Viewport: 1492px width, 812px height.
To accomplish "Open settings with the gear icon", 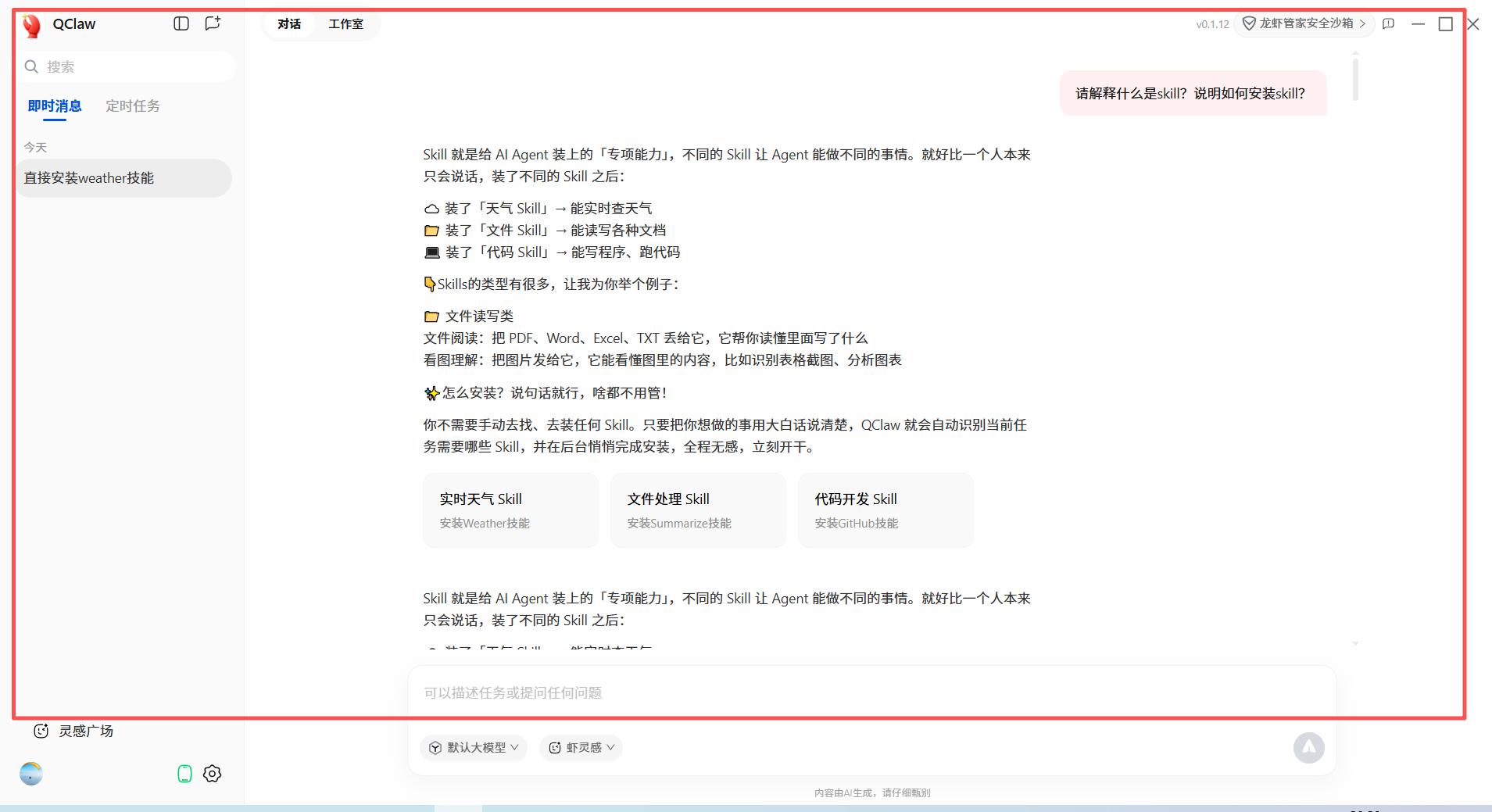I will tap(212, 774).
